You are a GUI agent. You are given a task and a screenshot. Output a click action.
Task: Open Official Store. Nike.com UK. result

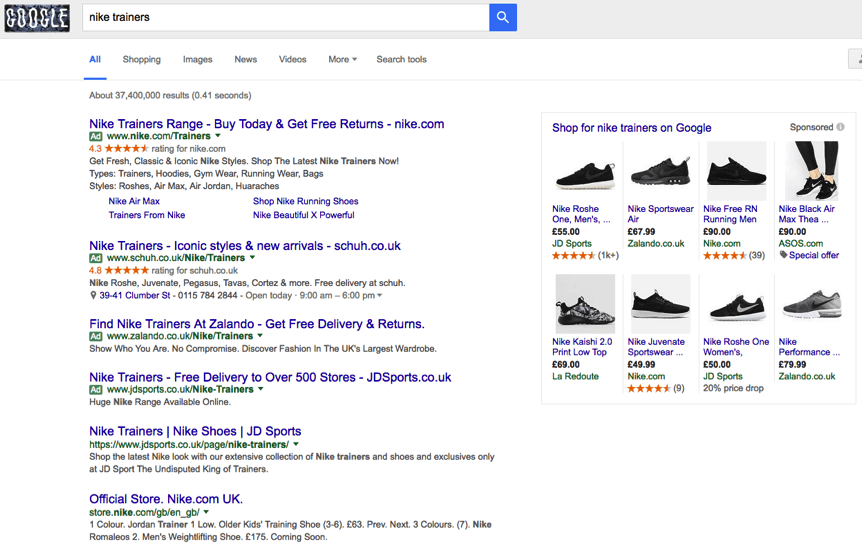[166, 499]
